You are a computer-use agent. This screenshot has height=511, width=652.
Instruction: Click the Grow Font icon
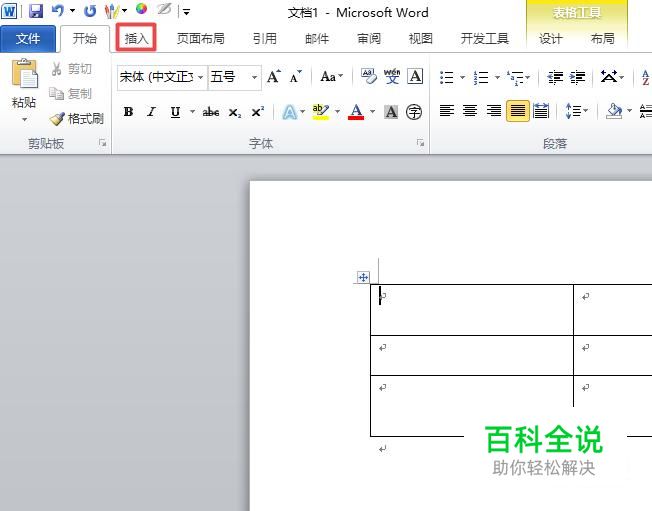click(x=274, y=77)
